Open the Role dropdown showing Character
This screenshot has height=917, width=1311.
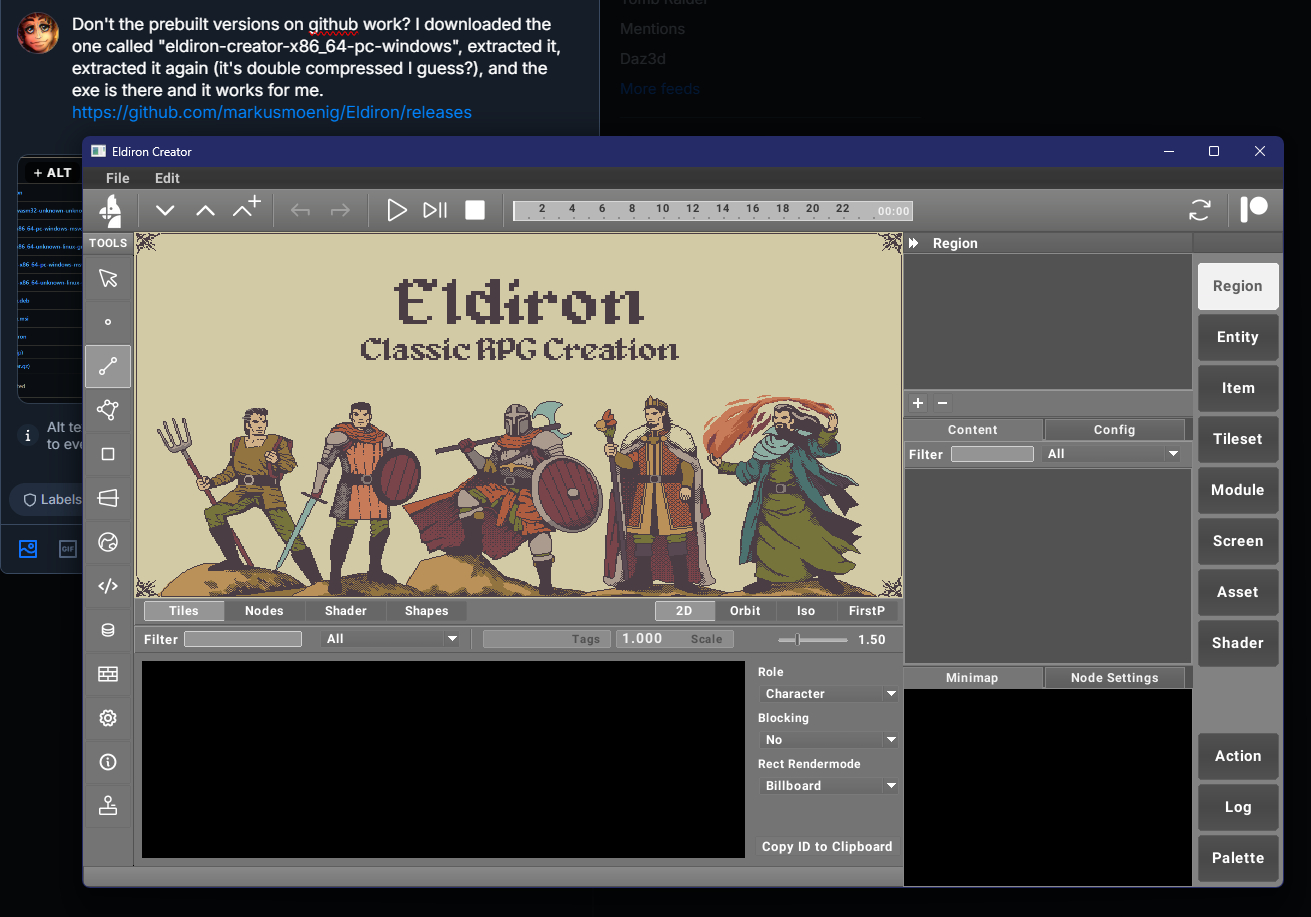tap(827, 694)
